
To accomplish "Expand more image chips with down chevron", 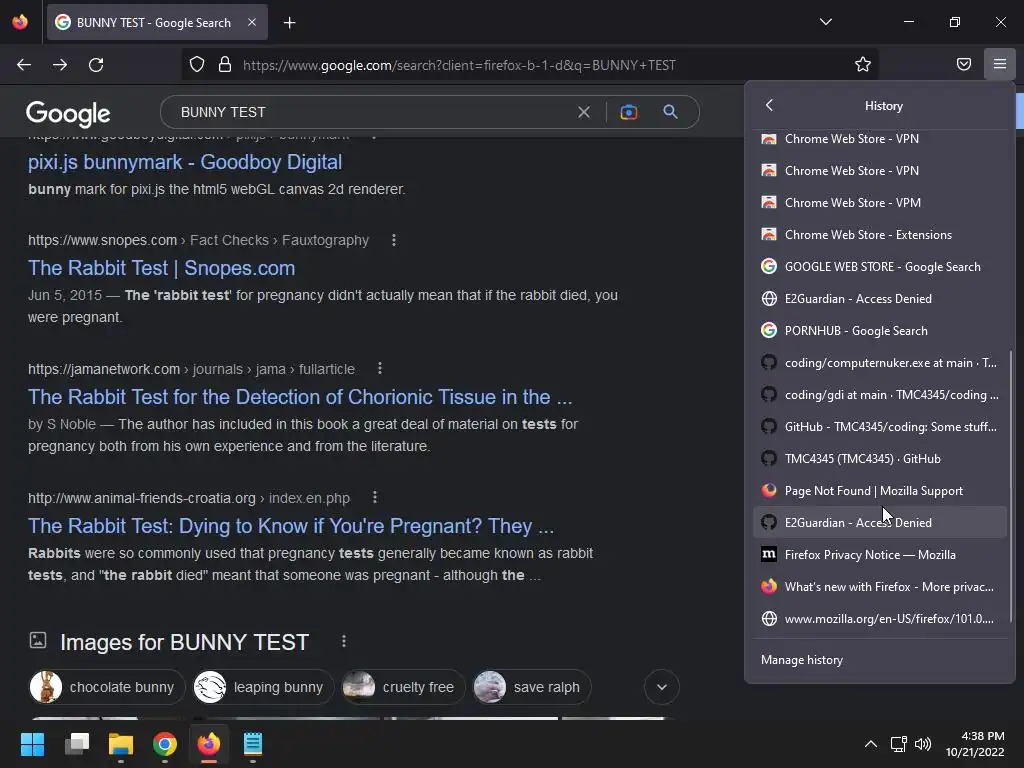I will (662, 687).
